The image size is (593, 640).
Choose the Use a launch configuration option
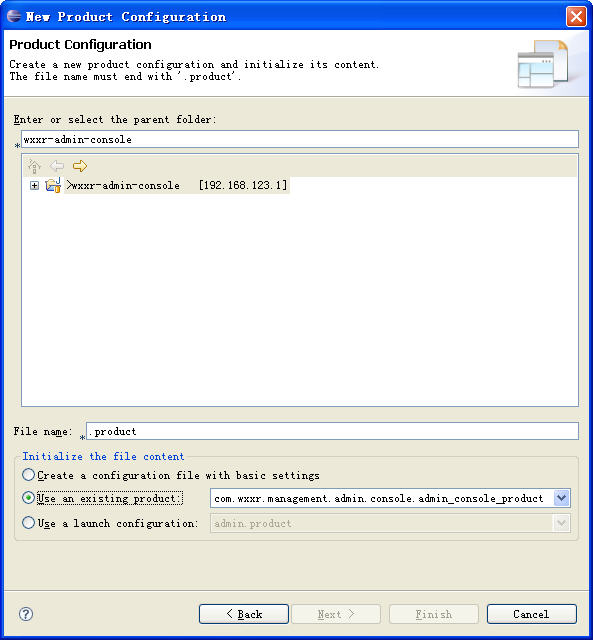[x=28, y=523]
